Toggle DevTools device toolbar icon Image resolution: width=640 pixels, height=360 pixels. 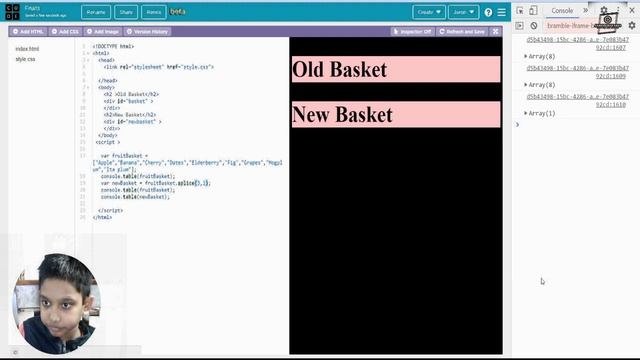(x=533, y=11)
